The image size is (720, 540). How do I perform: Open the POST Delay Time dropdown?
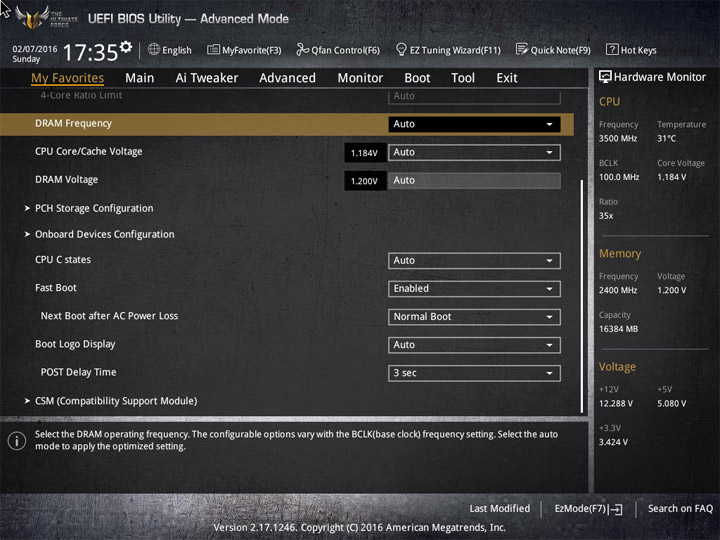[474, 373]
